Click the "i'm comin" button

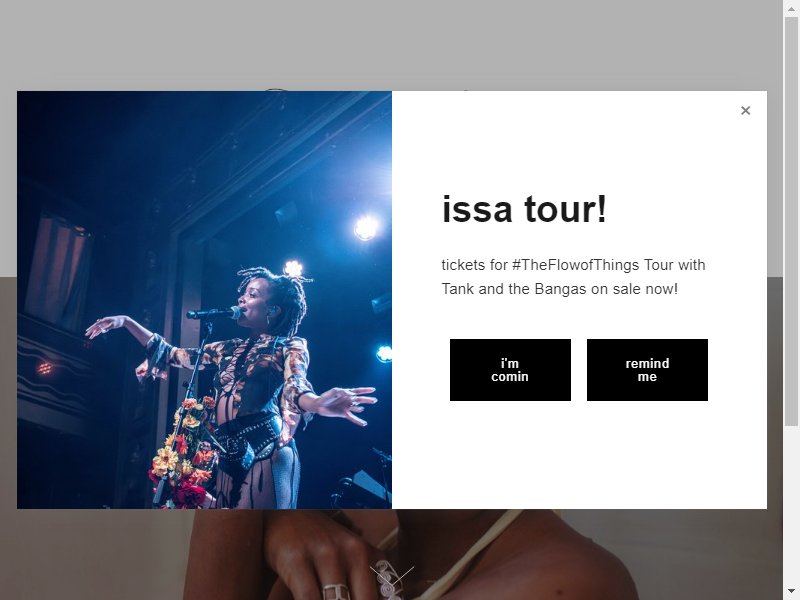coord(510,370)
